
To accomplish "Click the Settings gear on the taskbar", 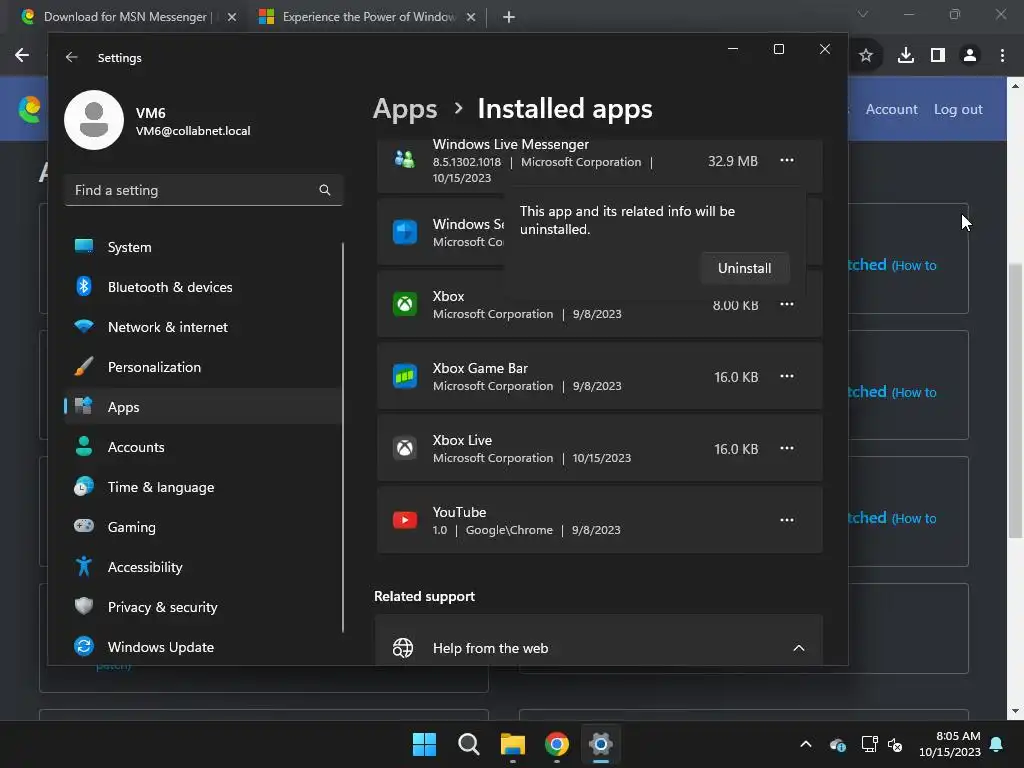I will (x=600, y=744).
